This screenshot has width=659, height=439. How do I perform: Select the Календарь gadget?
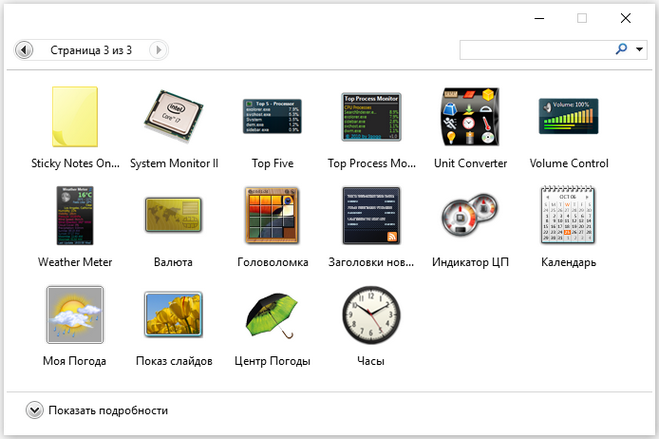tap(568, 215)
